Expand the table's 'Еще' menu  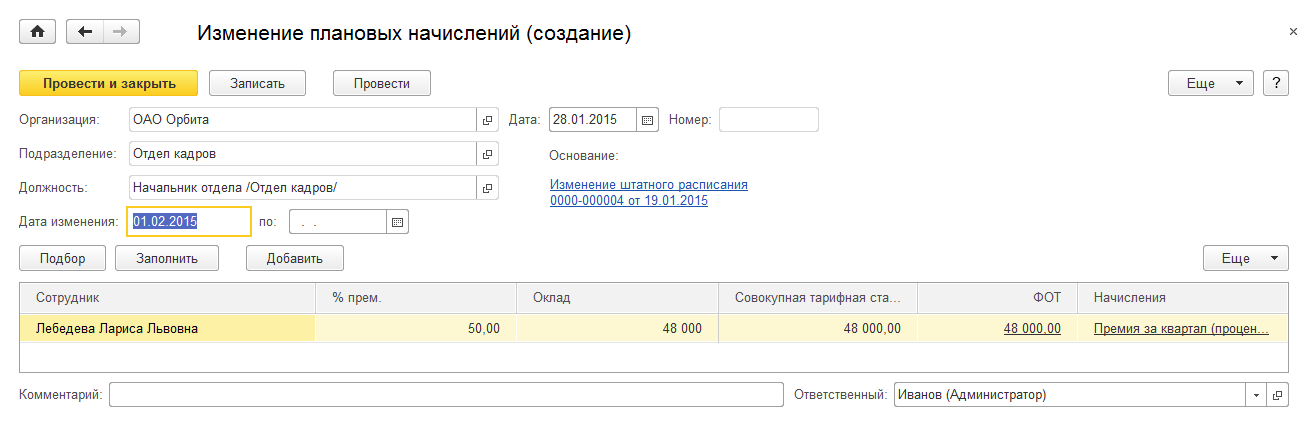tap(1245, 258)
